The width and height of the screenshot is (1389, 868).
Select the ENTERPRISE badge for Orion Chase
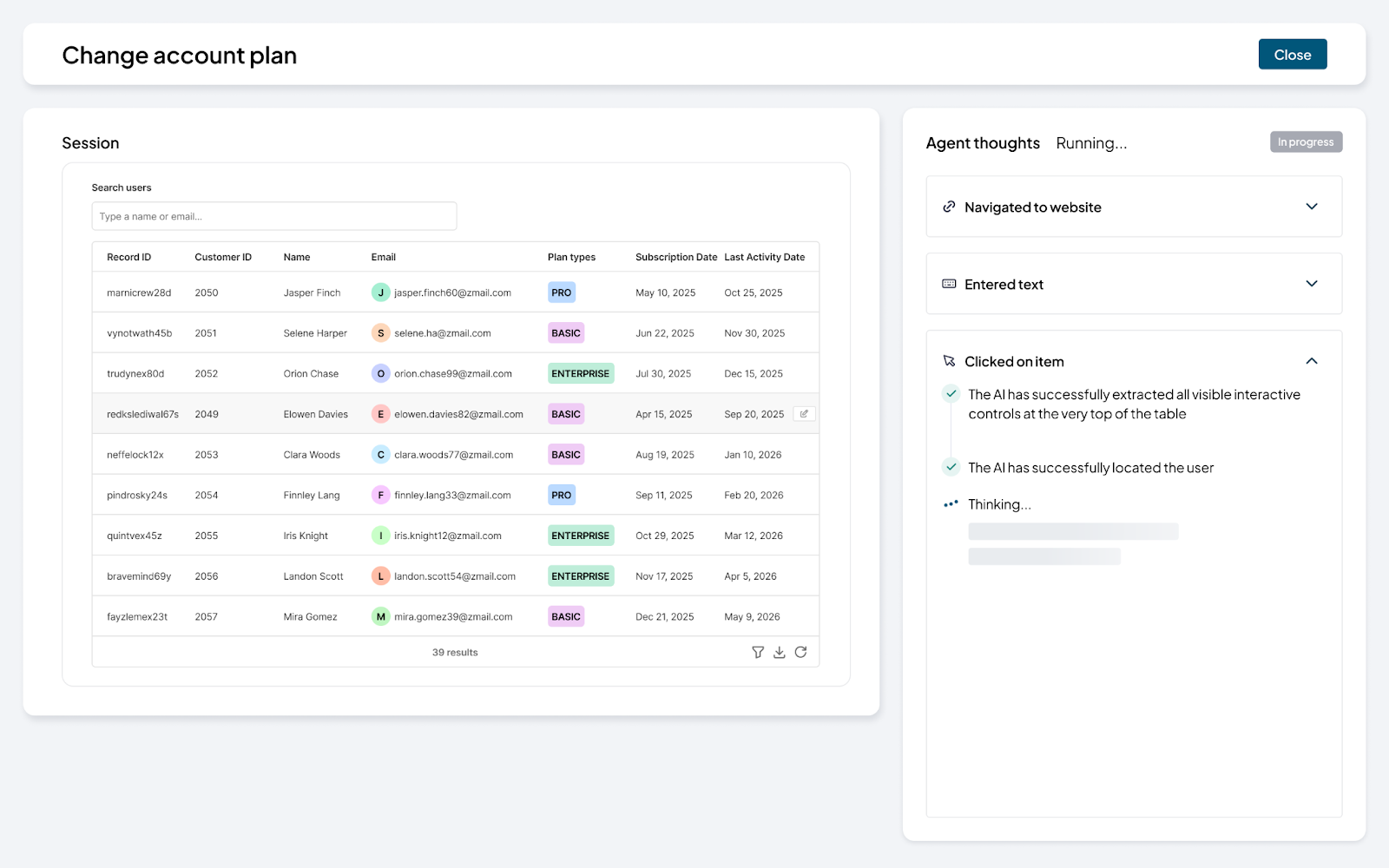[x=581, y=374]
